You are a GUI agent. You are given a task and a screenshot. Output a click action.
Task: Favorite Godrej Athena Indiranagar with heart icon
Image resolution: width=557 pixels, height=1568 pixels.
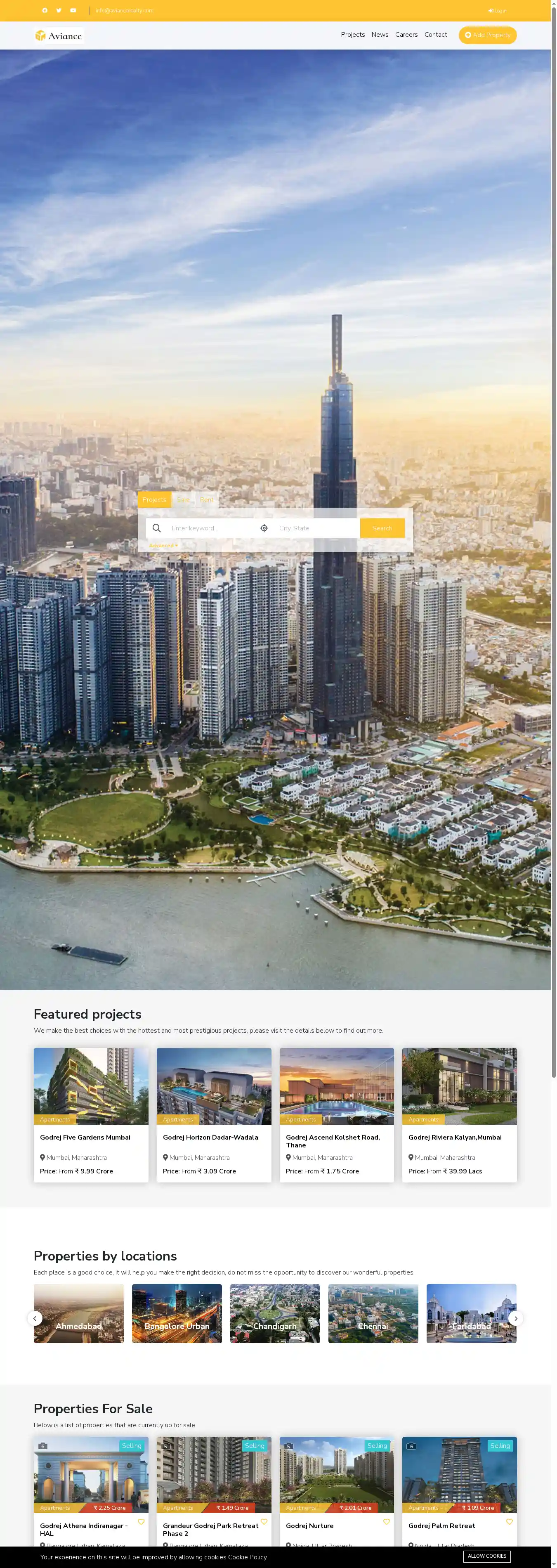click(x=141, y=1522)
